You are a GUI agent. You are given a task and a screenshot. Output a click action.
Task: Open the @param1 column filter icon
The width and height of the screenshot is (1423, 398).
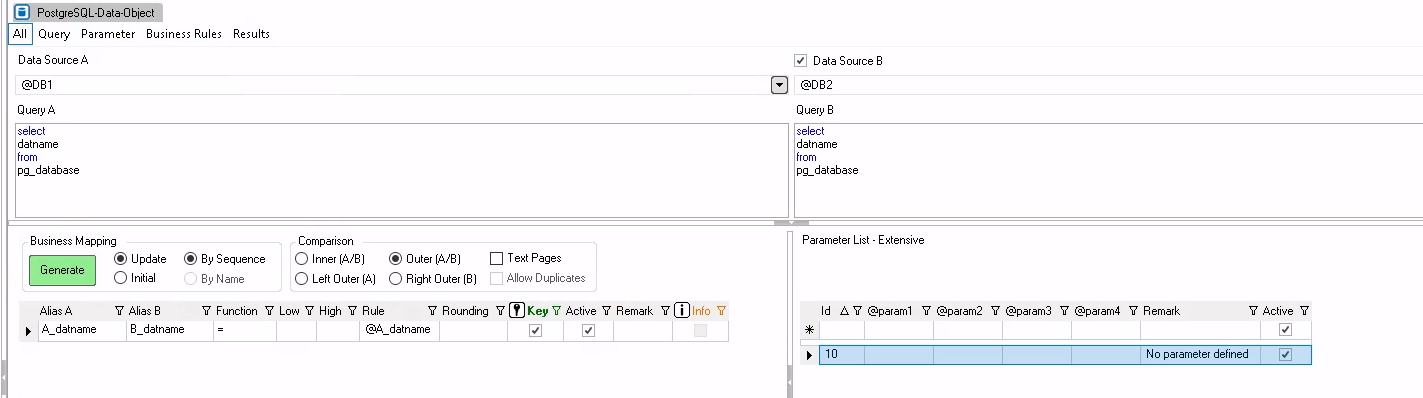click(x=926, y=311)
